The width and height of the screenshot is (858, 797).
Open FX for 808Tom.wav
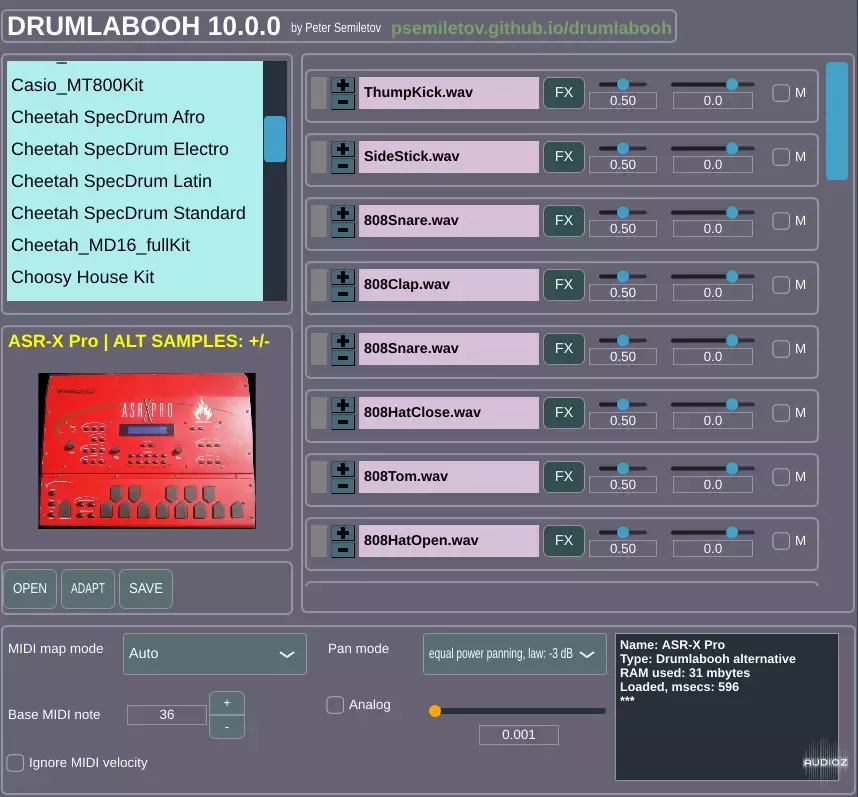564,476
